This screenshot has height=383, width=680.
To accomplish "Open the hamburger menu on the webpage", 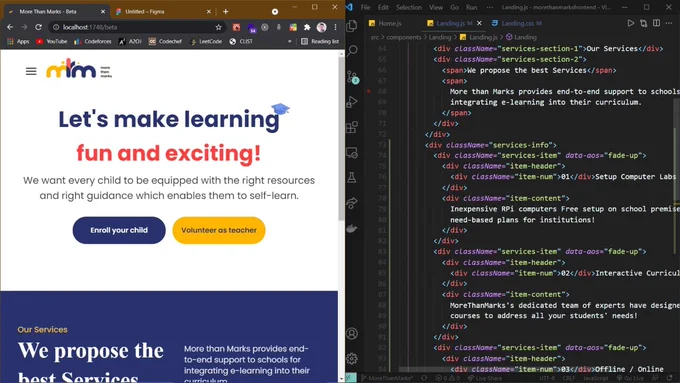I will pos(31,71).
